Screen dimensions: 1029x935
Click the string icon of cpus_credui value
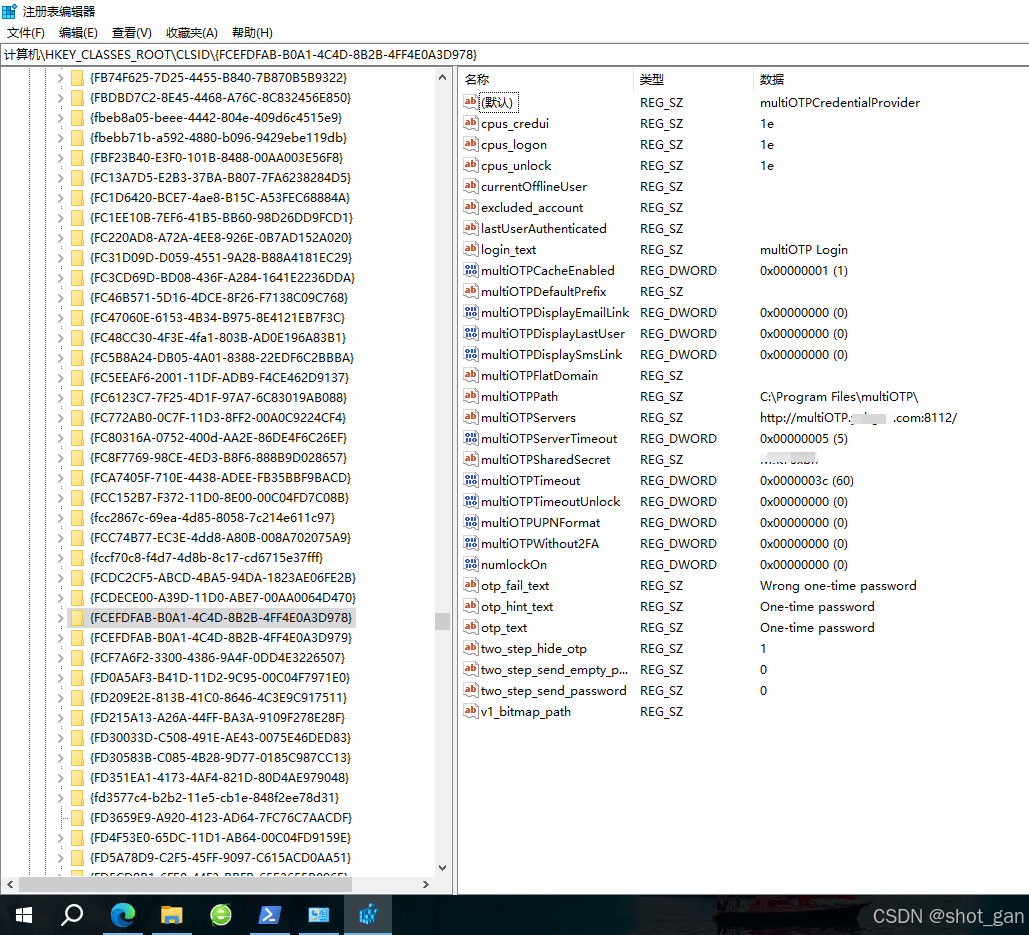tap(471, 123)
